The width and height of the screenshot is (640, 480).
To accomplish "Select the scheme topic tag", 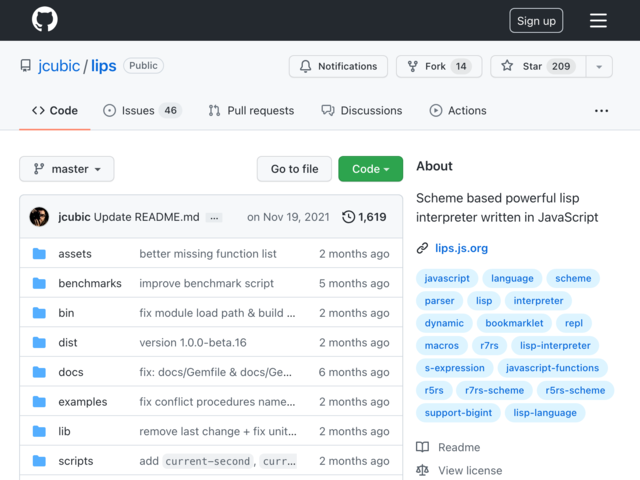I will click(x=573, y=278).
